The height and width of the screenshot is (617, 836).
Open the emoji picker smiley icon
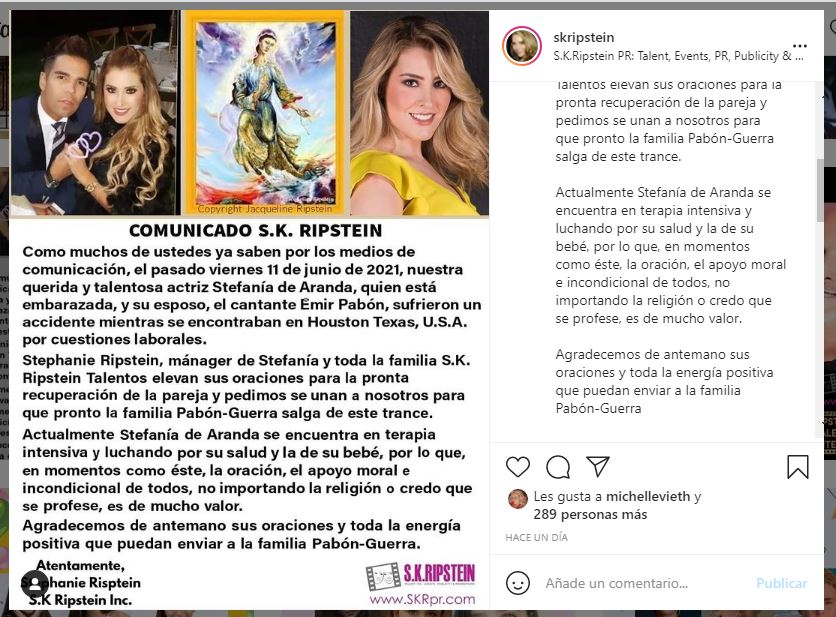click(x=518, y=583)
